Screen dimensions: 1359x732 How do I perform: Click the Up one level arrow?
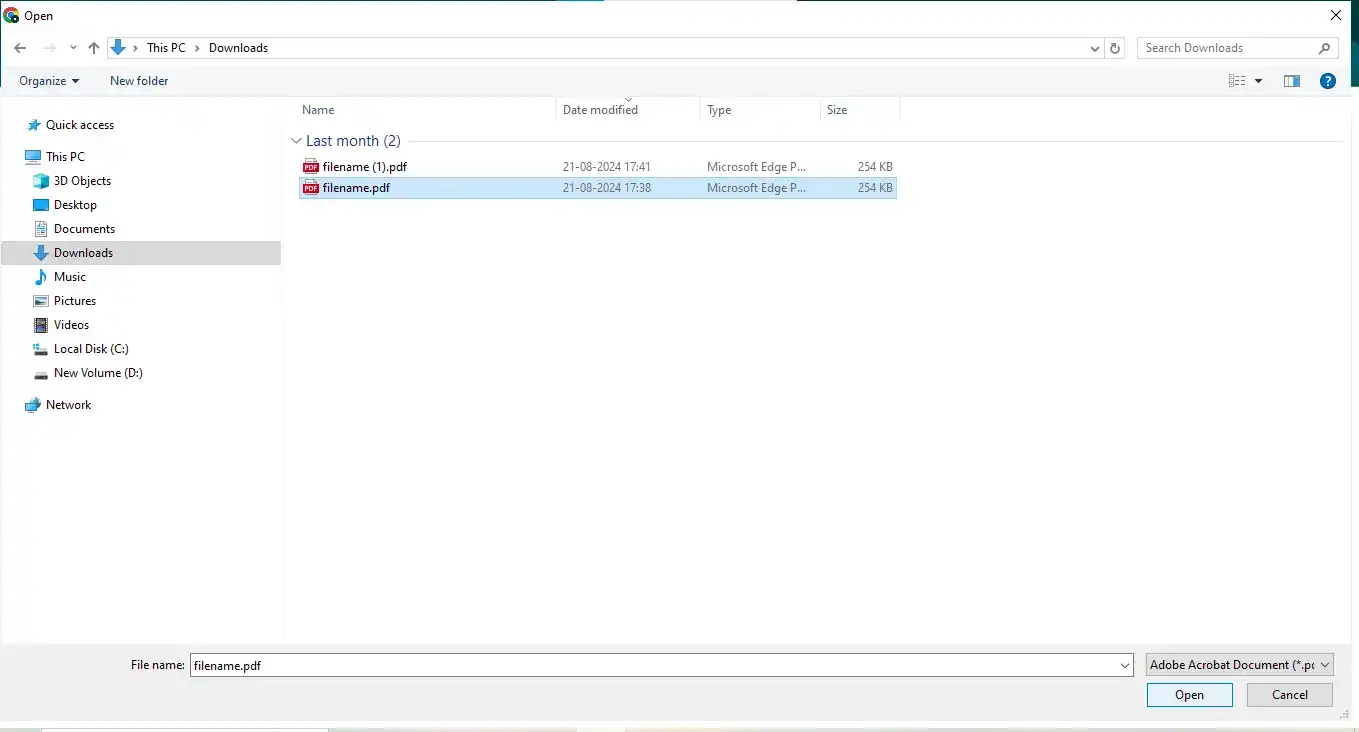[94, 48]
